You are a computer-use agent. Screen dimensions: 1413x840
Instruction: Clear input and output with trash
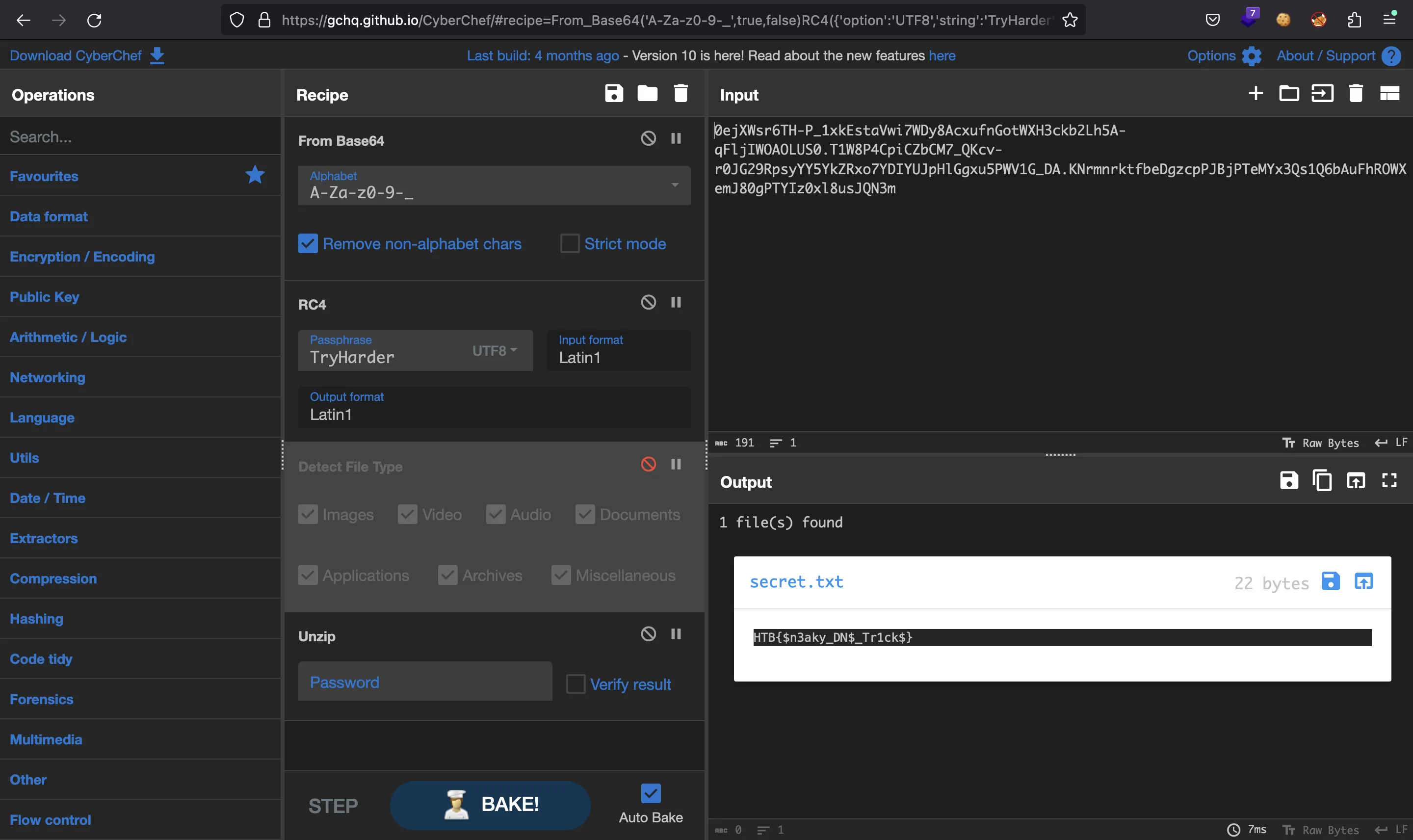pos(1356,93)
